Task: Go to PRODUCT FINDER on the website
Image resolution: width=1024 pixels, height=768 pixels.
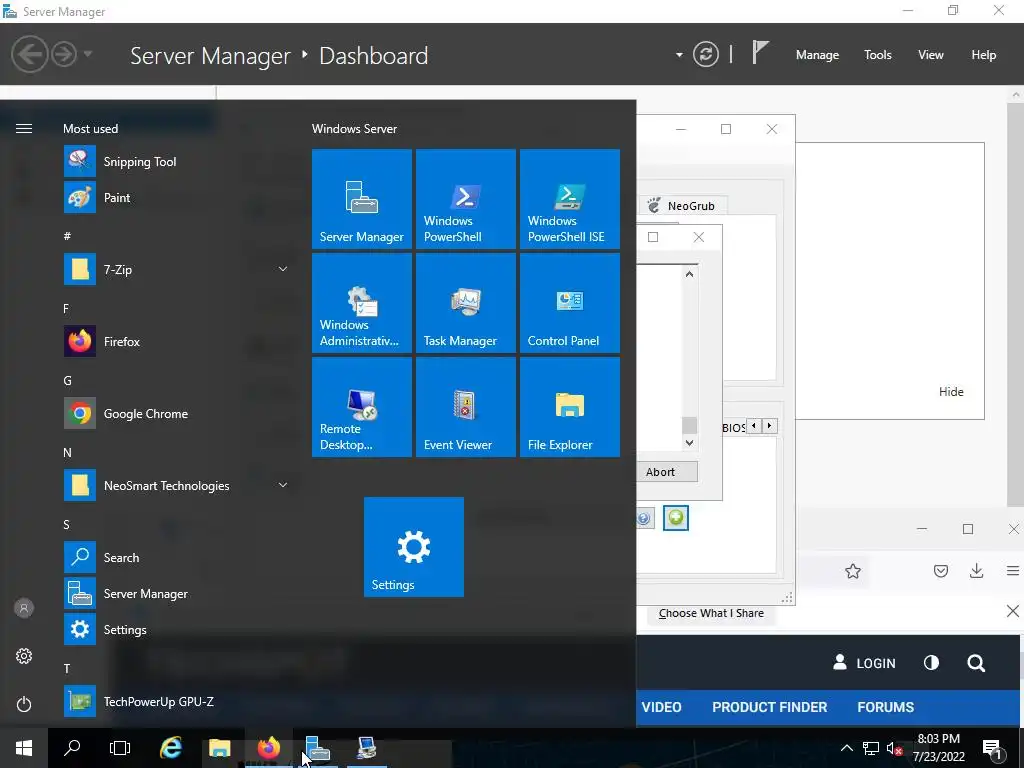Action: [x=769, y=707]
